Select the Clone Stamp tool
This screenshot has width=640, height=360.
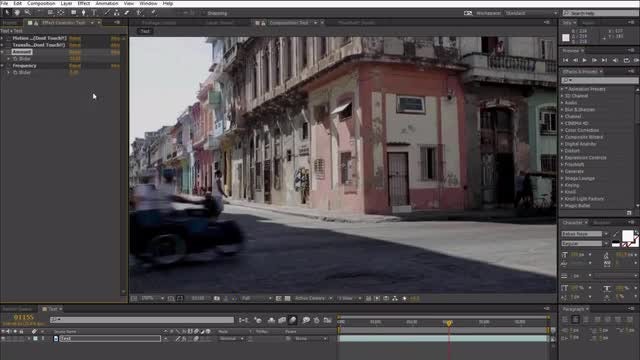(116, 13)
